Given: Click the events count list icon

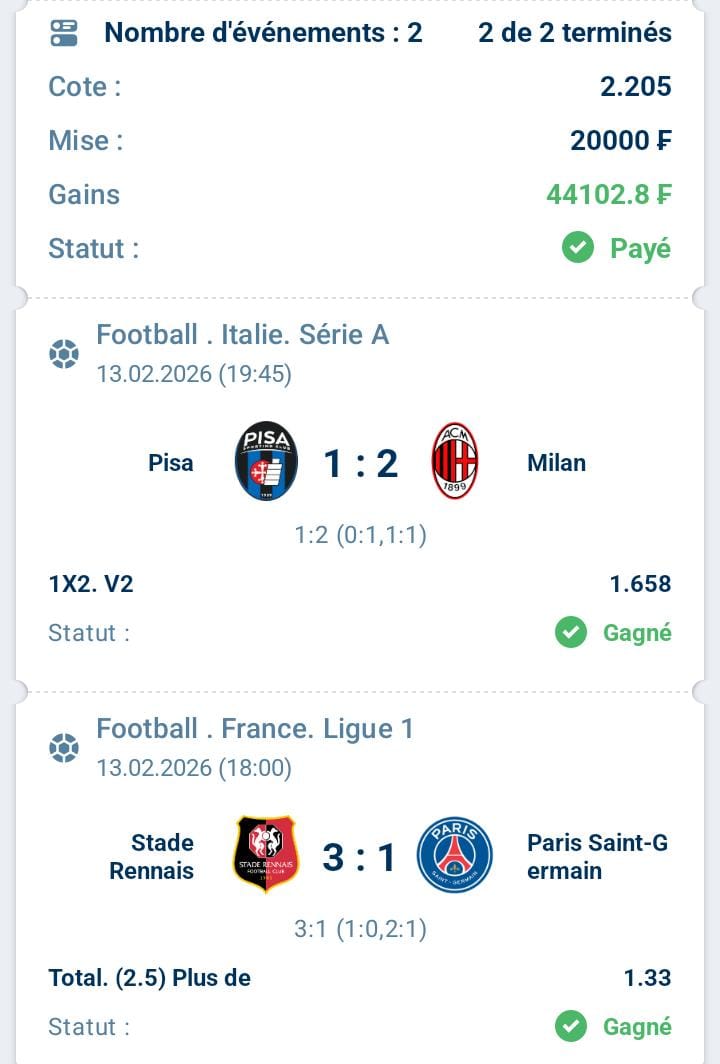Looking at the screenshot, I should [64, 33].
